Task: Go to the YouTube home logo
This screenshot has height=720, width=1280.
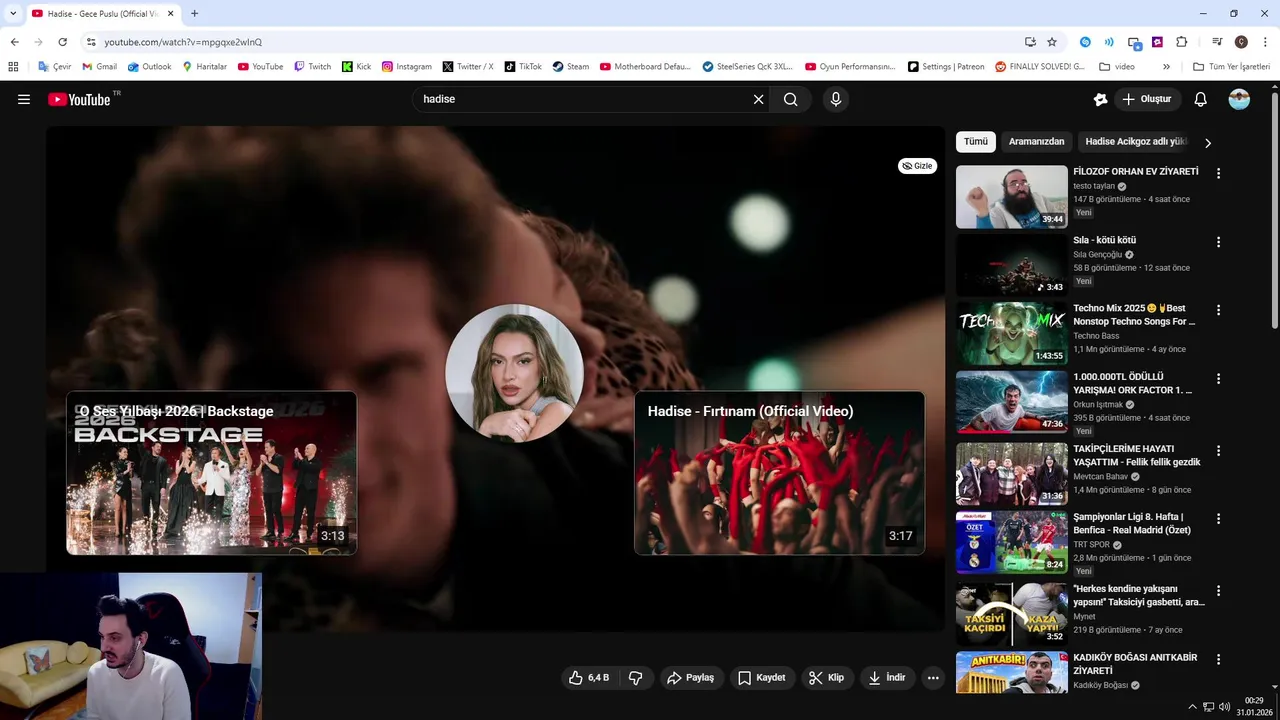Action: pos(80,99)
